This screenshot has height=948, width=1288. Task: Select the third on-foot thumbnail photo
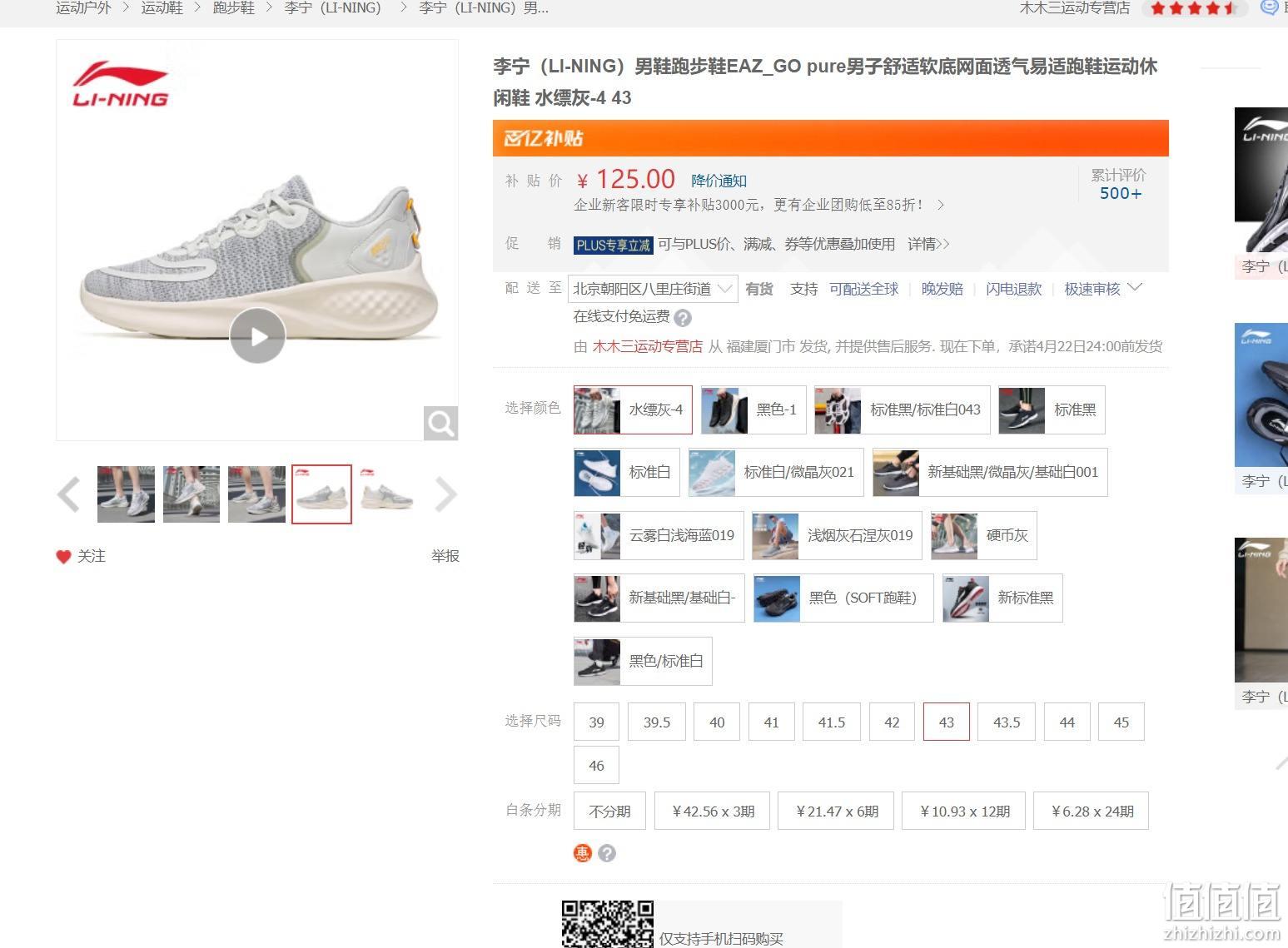pyautogui.click(x=256, y=494)
